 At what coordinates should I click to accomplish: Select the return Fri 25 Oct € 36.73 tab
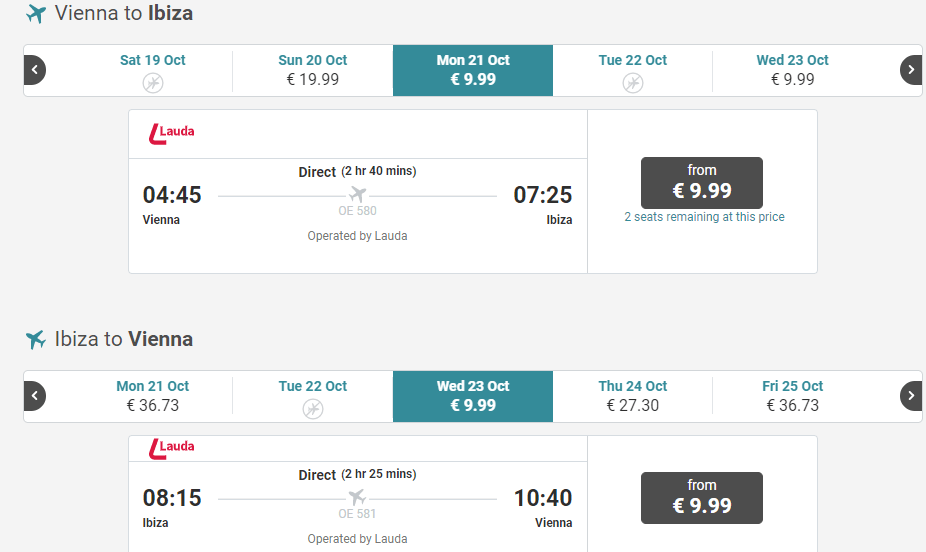[x=793, y=396]
